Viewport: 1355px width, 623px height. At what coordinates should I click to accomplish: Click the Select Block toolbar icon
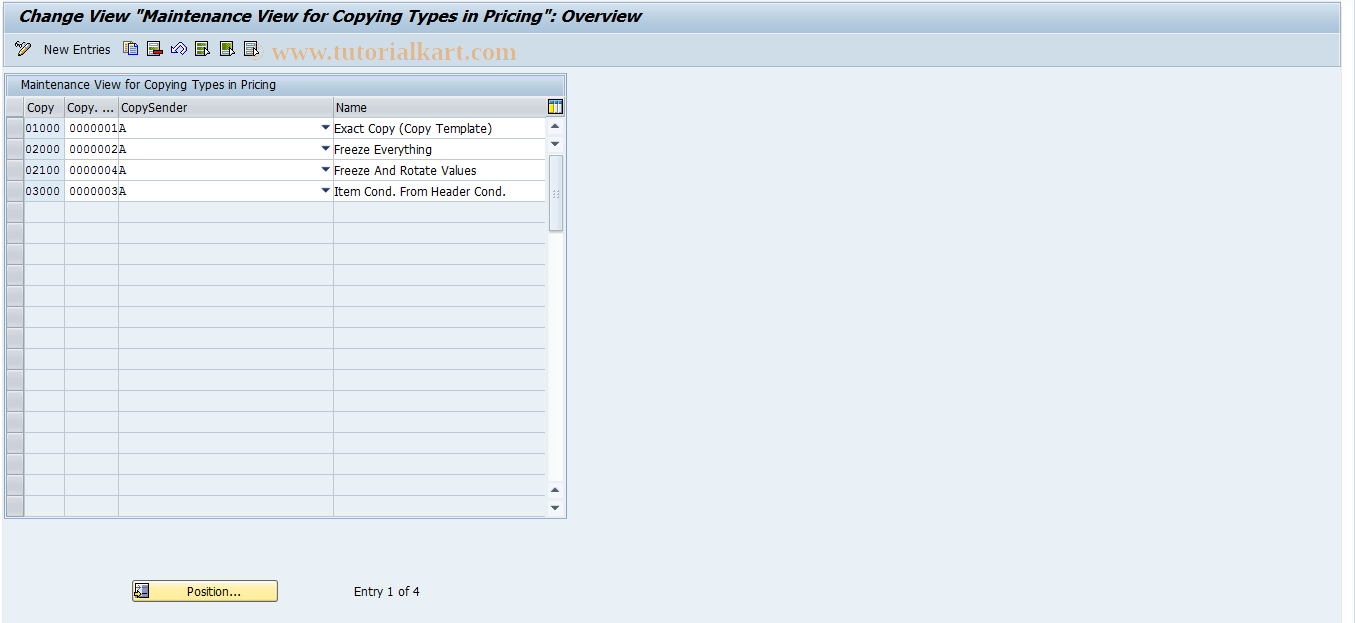pyautogui.click(x=227, y=48)
